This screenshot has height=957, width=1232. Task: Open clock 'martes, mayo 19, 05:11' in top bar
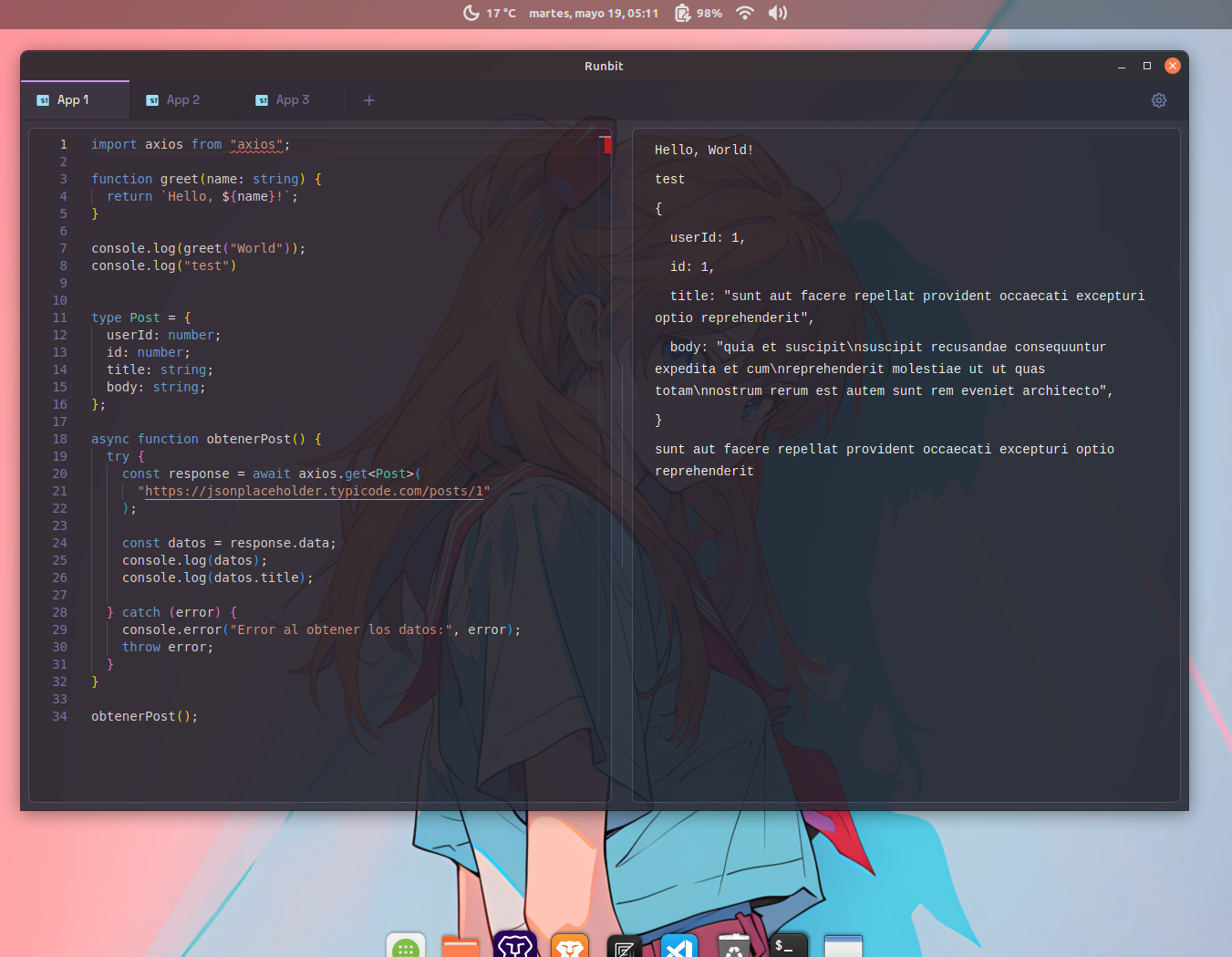click(594, 13)
